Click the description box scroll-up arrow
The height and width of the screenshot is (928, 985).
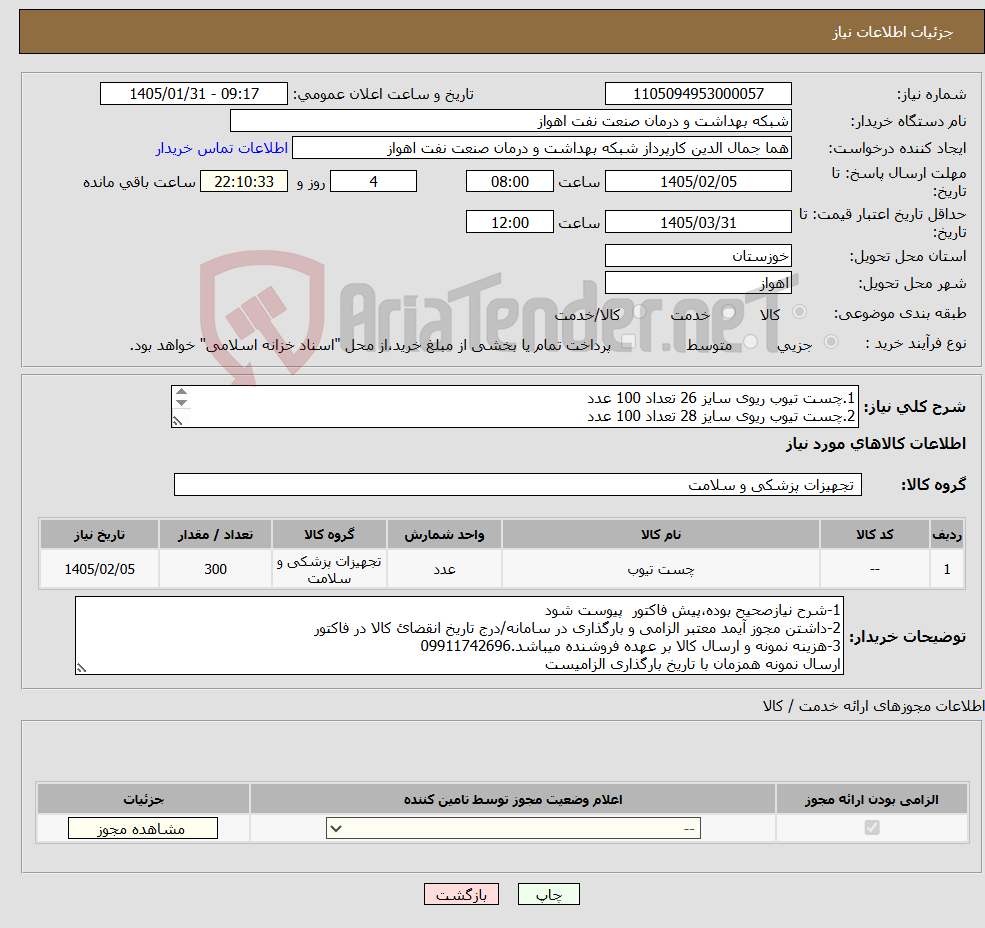click(x=182, y=392)
